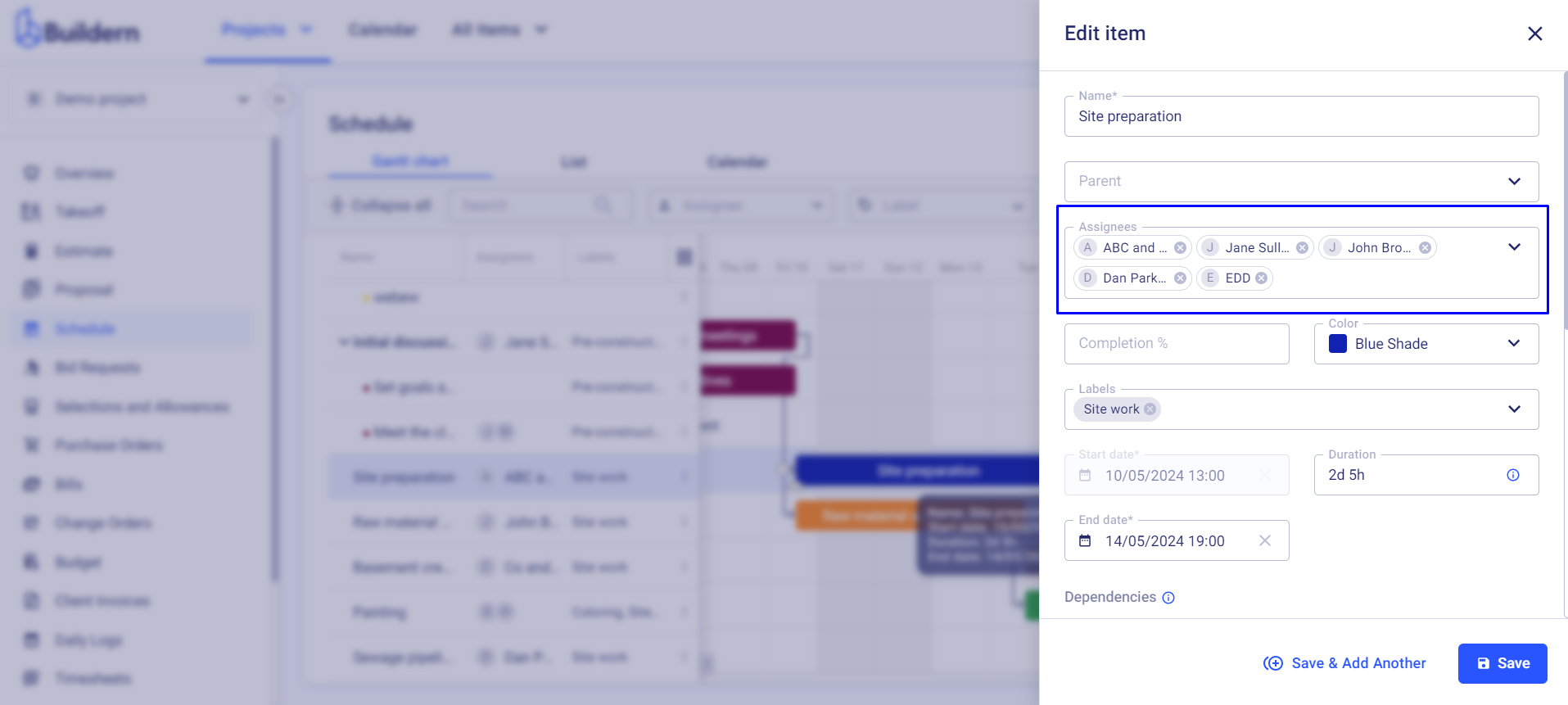Image resolution: width=1568 pixels, height=705 pixels.
Task: Click the schedule Search field
Action: pyautogui.click(x=540, y=206)
